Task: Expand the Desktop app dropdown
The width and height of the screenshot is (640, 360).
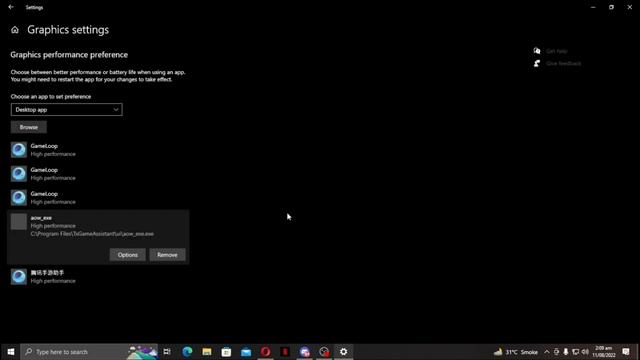Action: click(x=67, y=109)
